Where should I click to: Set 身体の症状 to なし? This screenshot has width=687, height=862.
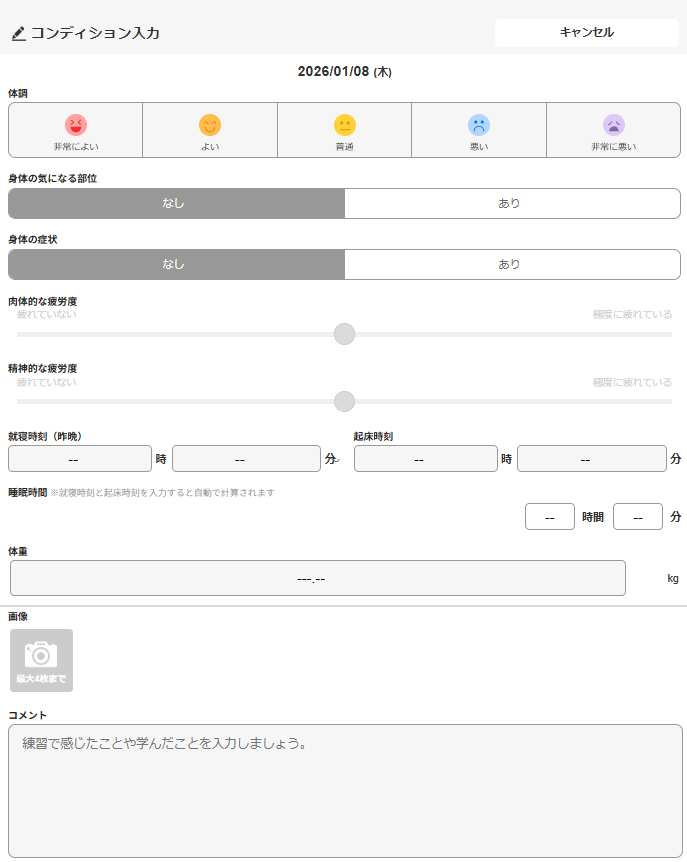point(176,265)
